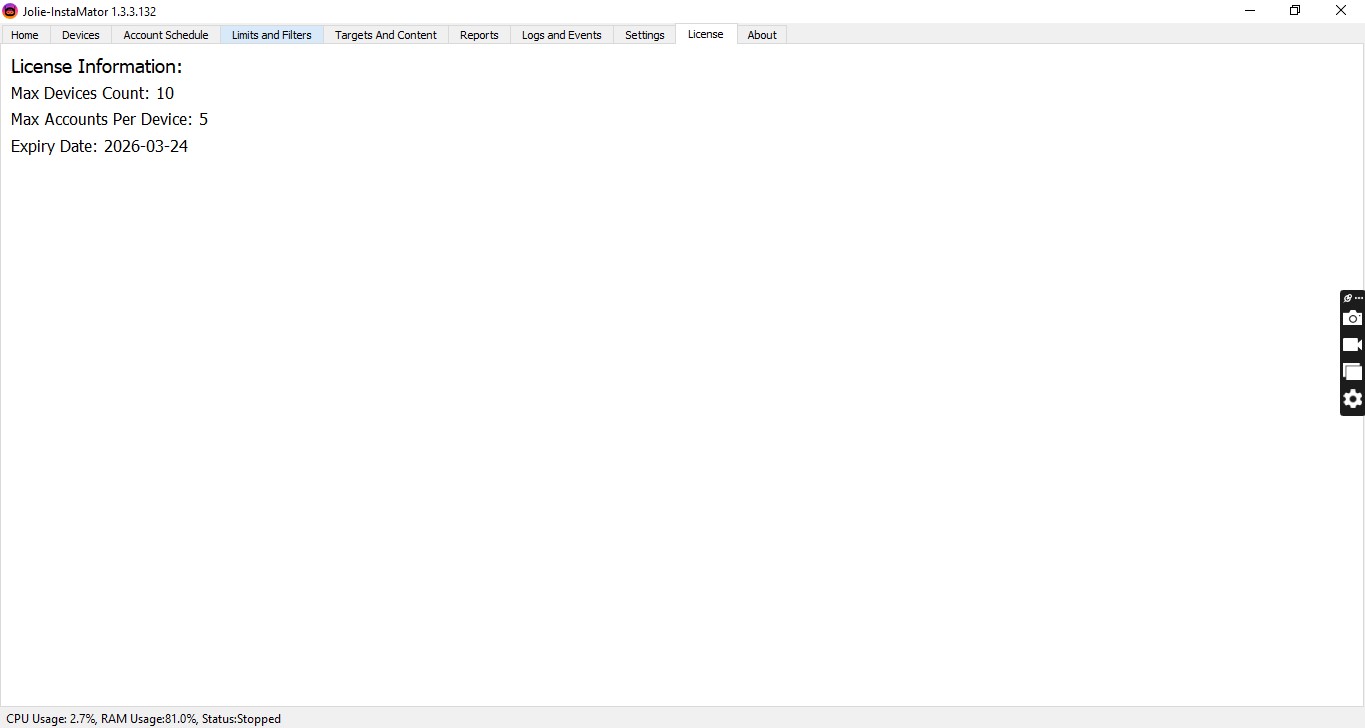
Task: Click the CPU and RAM usage status bar
Action: click(143, 718)
